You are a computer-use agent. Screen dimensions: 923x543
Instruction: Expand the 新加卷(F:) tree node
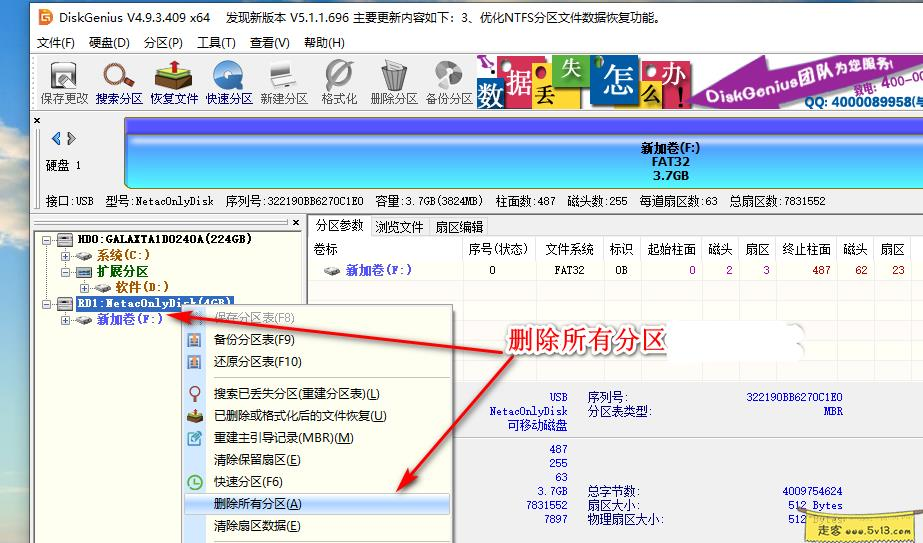coord(65,320)
